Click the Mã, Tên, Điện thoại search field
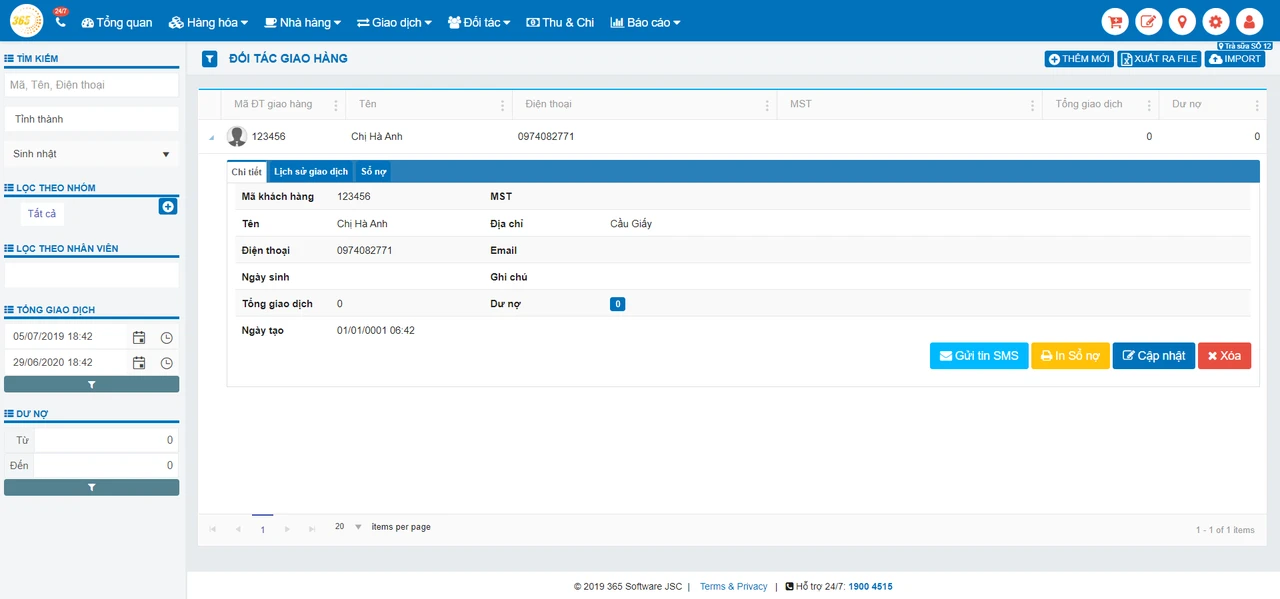Image resolution: width=1280 pixels, height=599 pixels. pos(91,85)
